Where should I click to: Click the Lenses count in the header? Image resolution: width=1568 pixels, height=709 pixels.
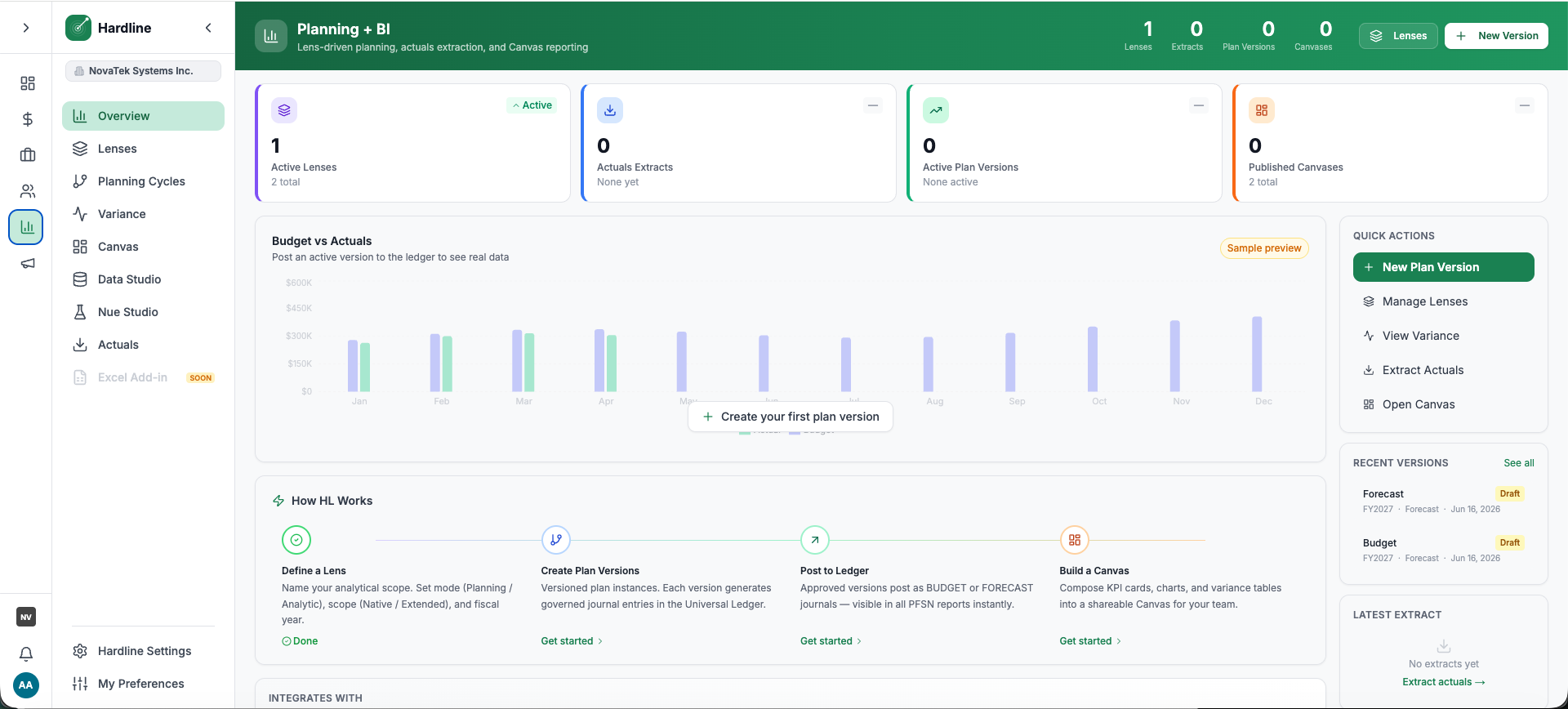[x=1138, y=36]
